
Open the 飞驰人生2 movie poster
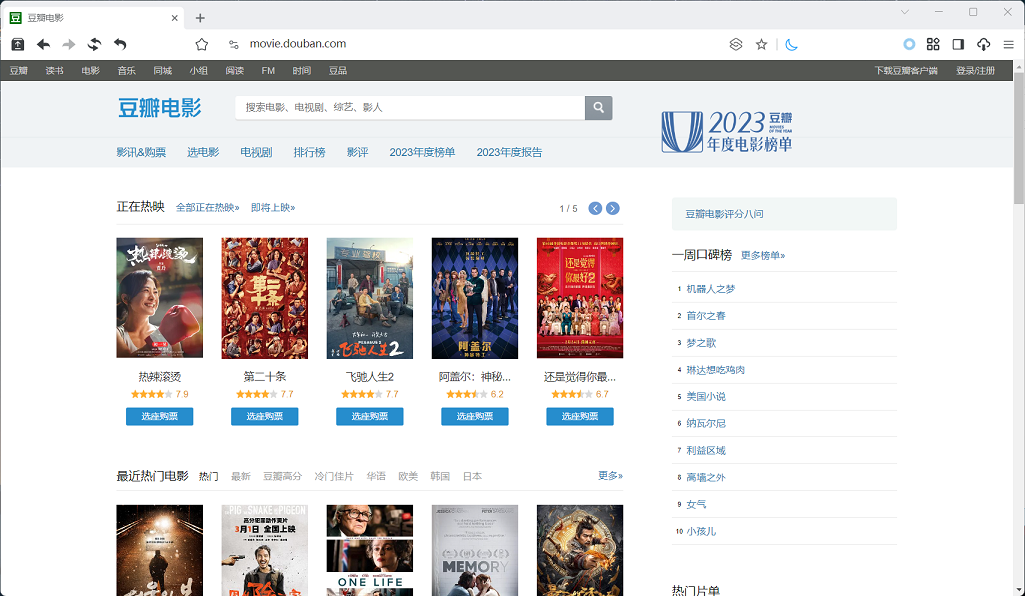[x=370, y=298]
